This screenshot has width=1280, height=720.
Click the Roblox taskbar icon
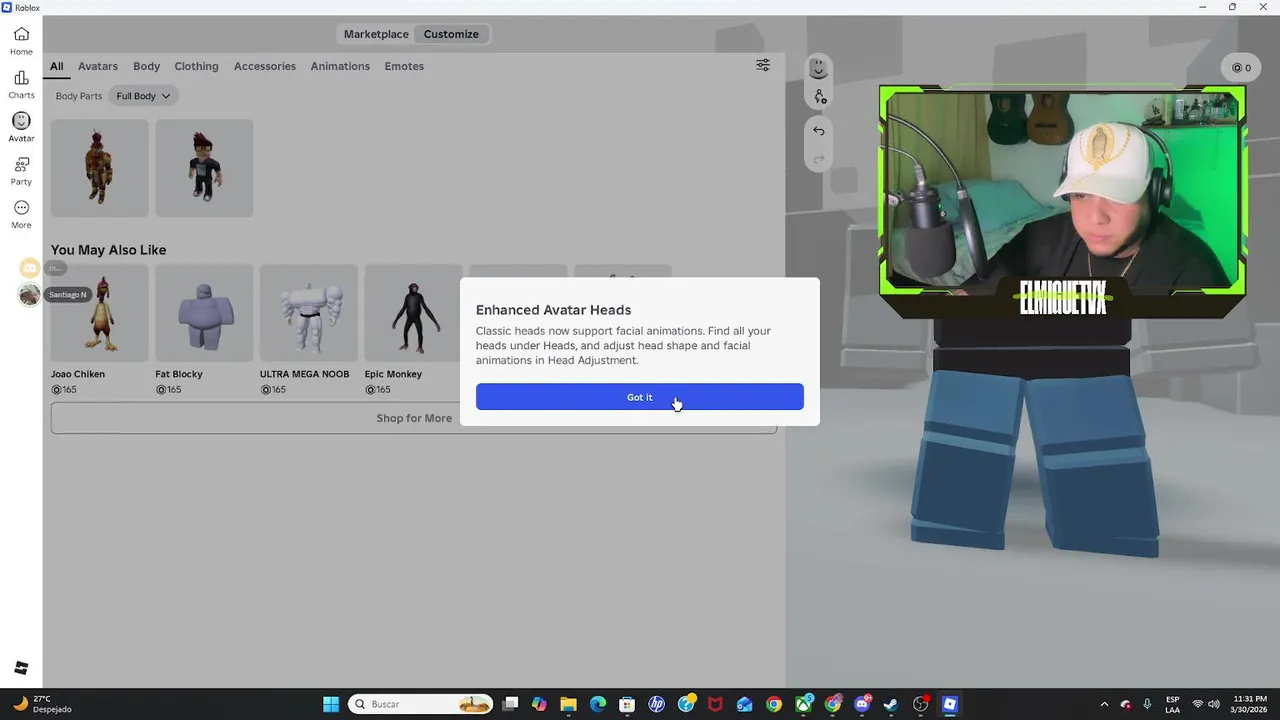[x=950, y=704]
